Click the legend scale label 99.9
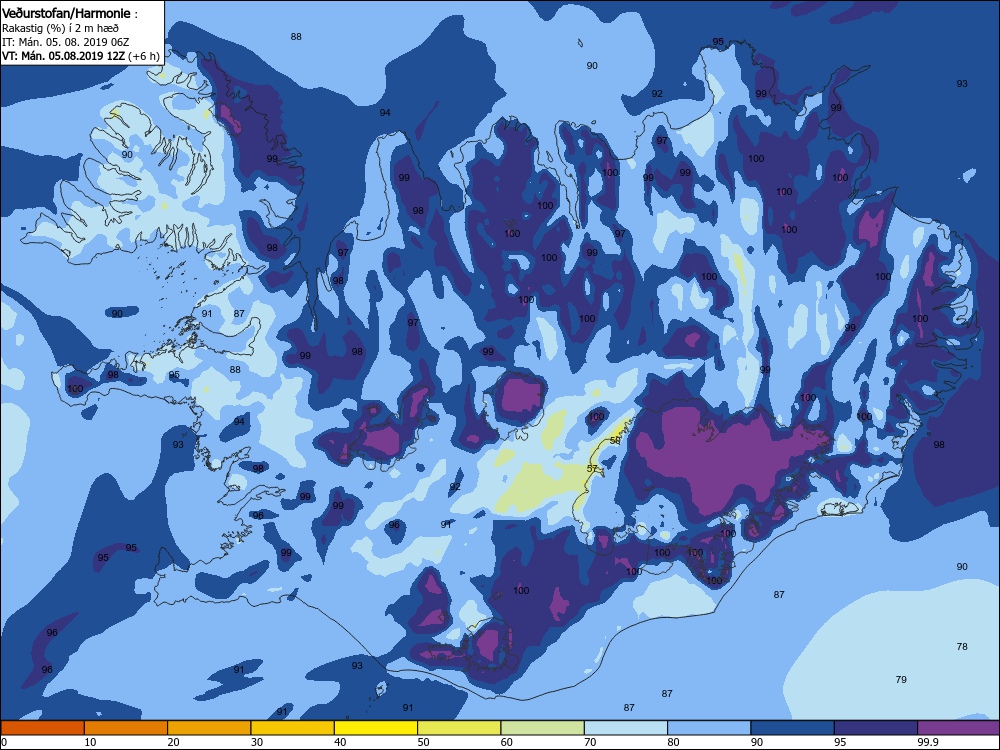This screenshot has width=1000, height=750. pos(927,742)
